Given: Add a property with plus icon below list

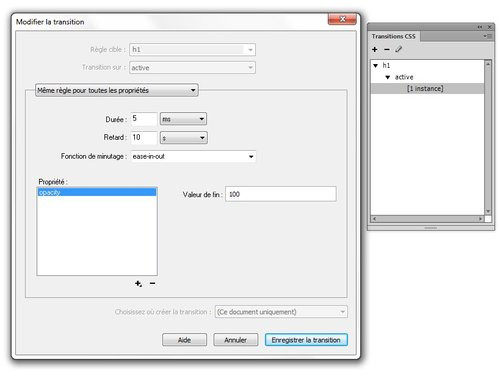Looking at the screenshot, I should click(138, 284).
